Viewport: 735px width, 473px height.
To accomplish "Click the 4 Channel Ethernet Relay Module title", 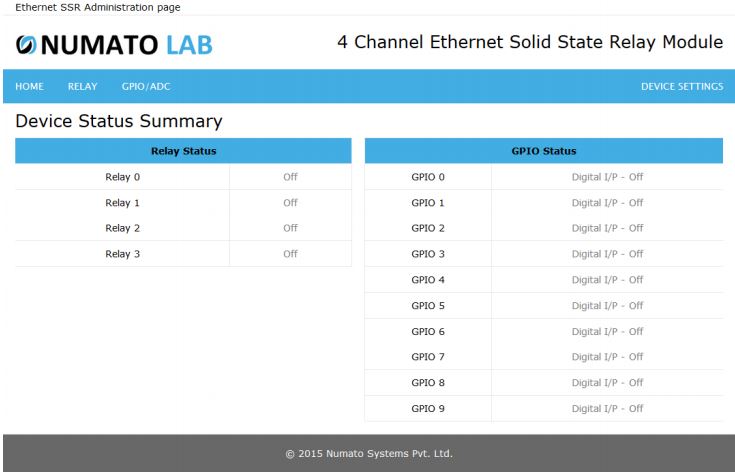I will coord(530,42).
